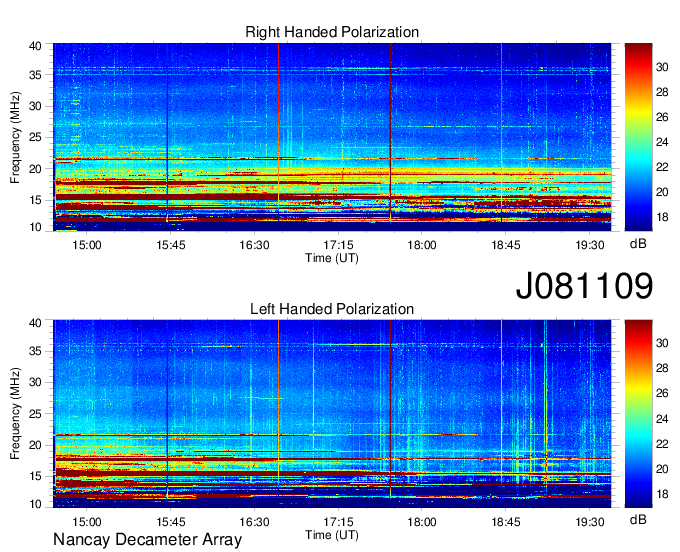Click 28 dB label on Right Handed colorbar
680x552 pixels.
(x=662, y=92)
